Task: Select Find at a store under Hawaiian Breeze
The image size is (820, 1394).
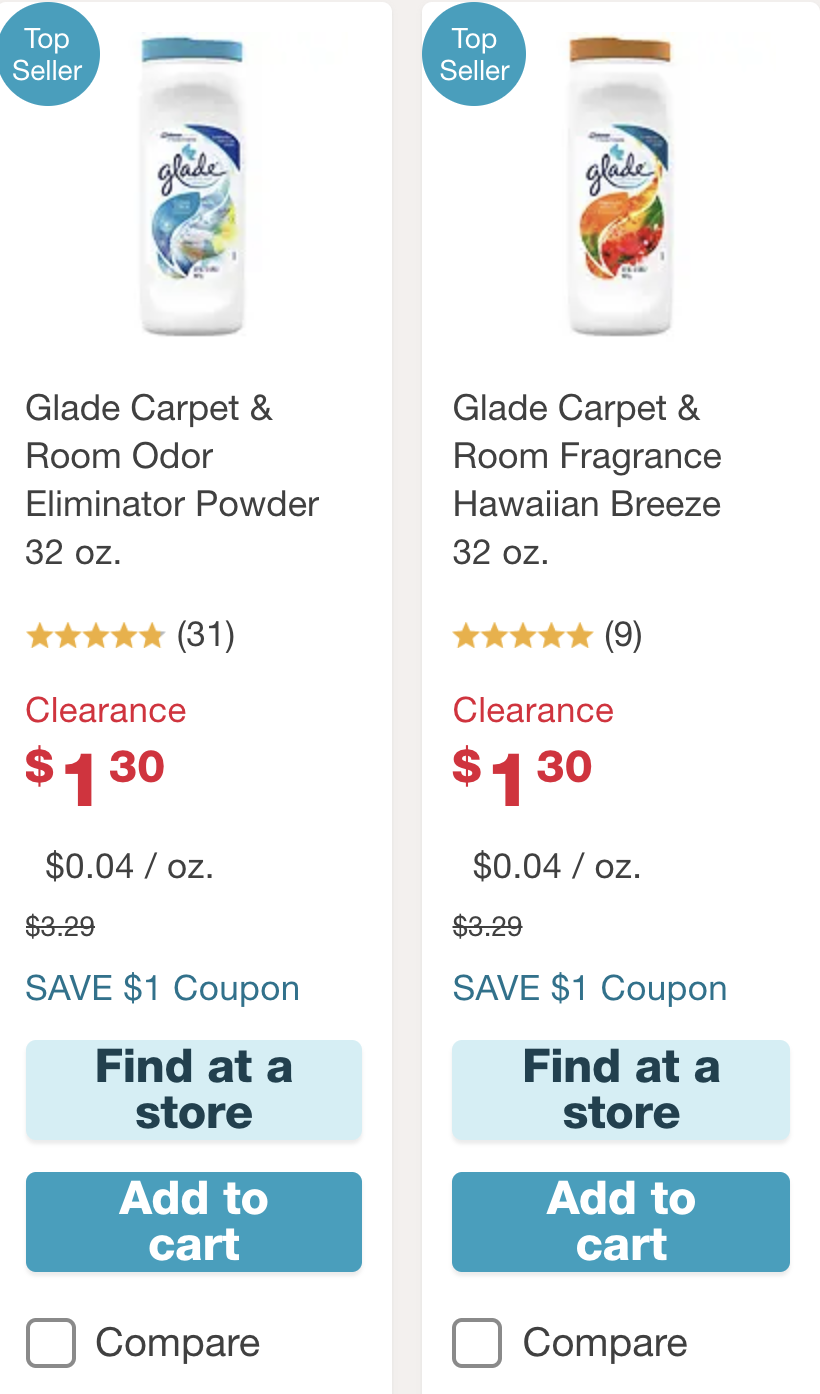Action: coord(620,1090)
